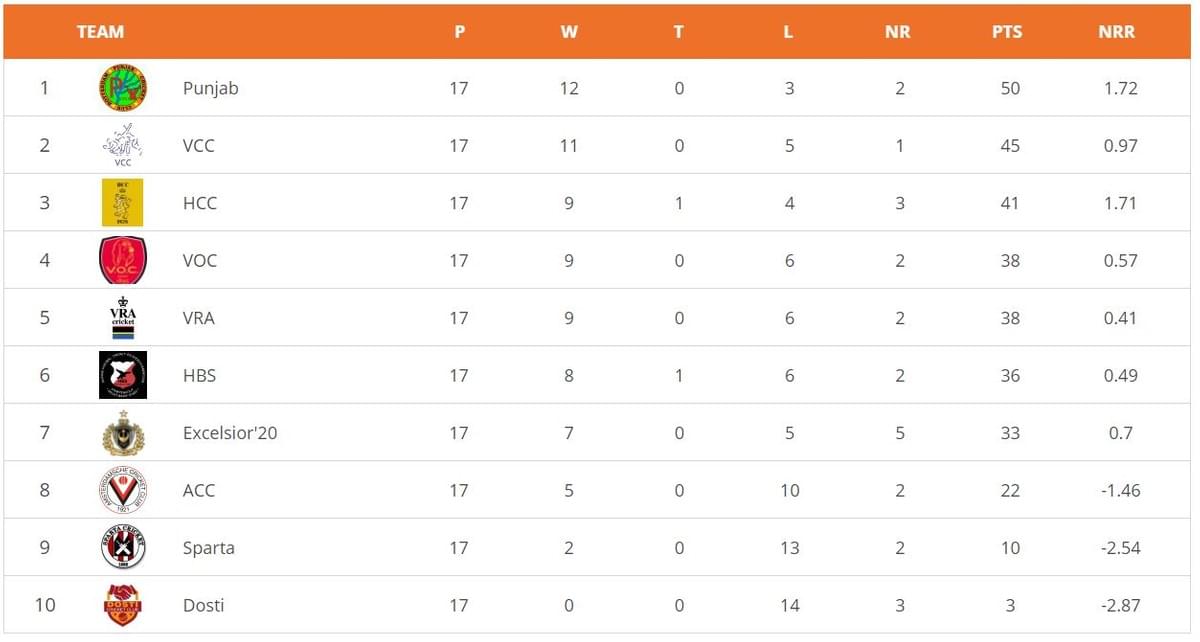Click the NR column header
The image size is (1200, 642).
pos(897,32)
